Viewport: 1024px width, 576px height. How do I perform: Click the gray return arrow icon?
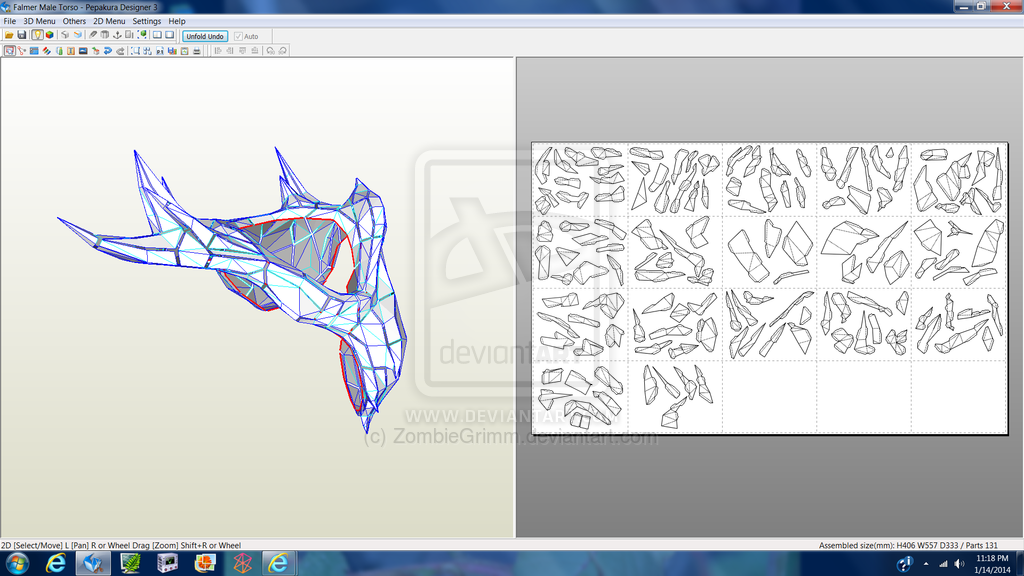pyautogui.click(x=120, y=51)
